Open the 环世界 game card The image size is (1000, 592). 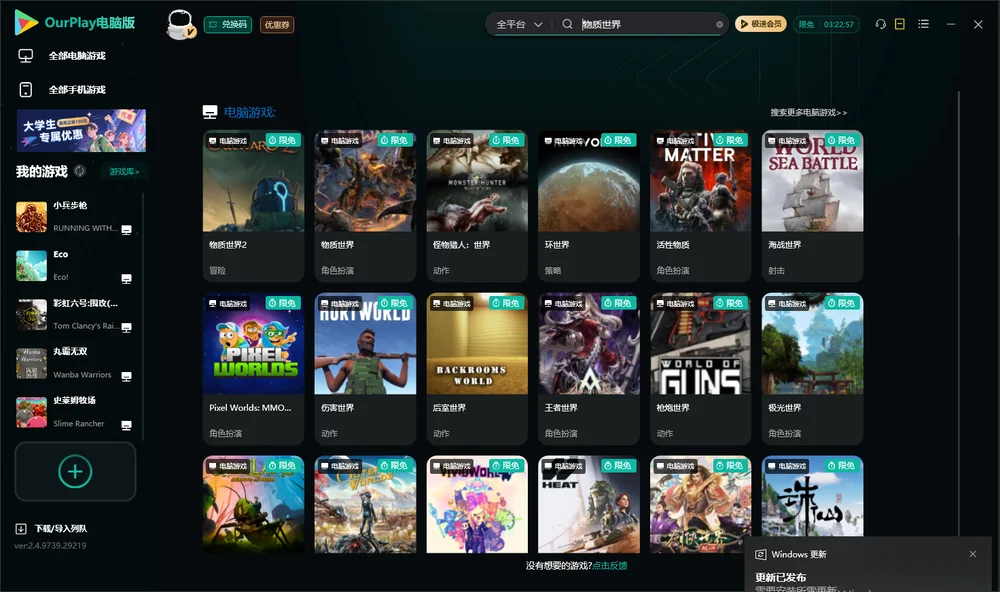589,206
